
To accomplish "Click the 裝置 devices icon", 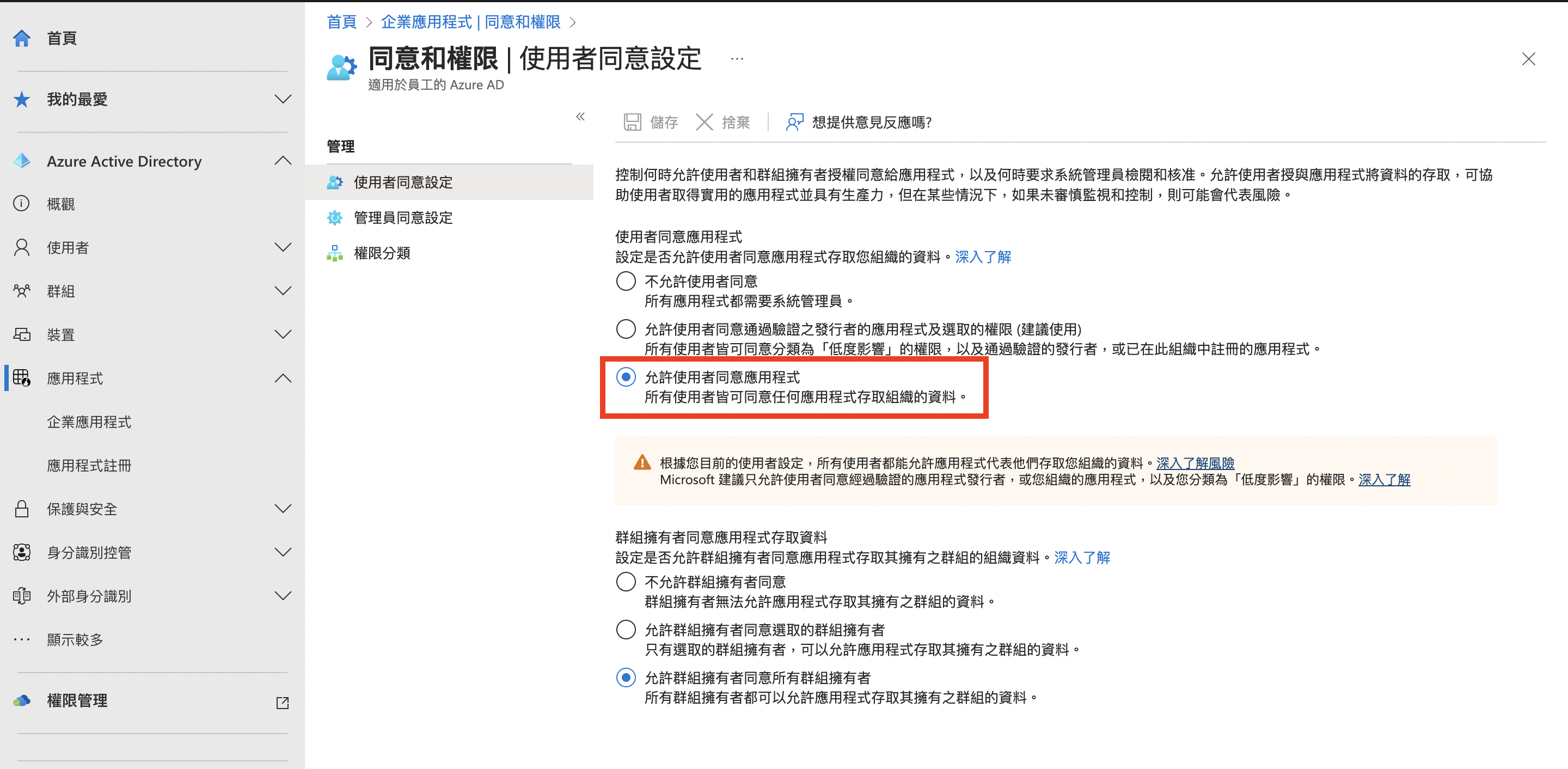I will [22, 334].
